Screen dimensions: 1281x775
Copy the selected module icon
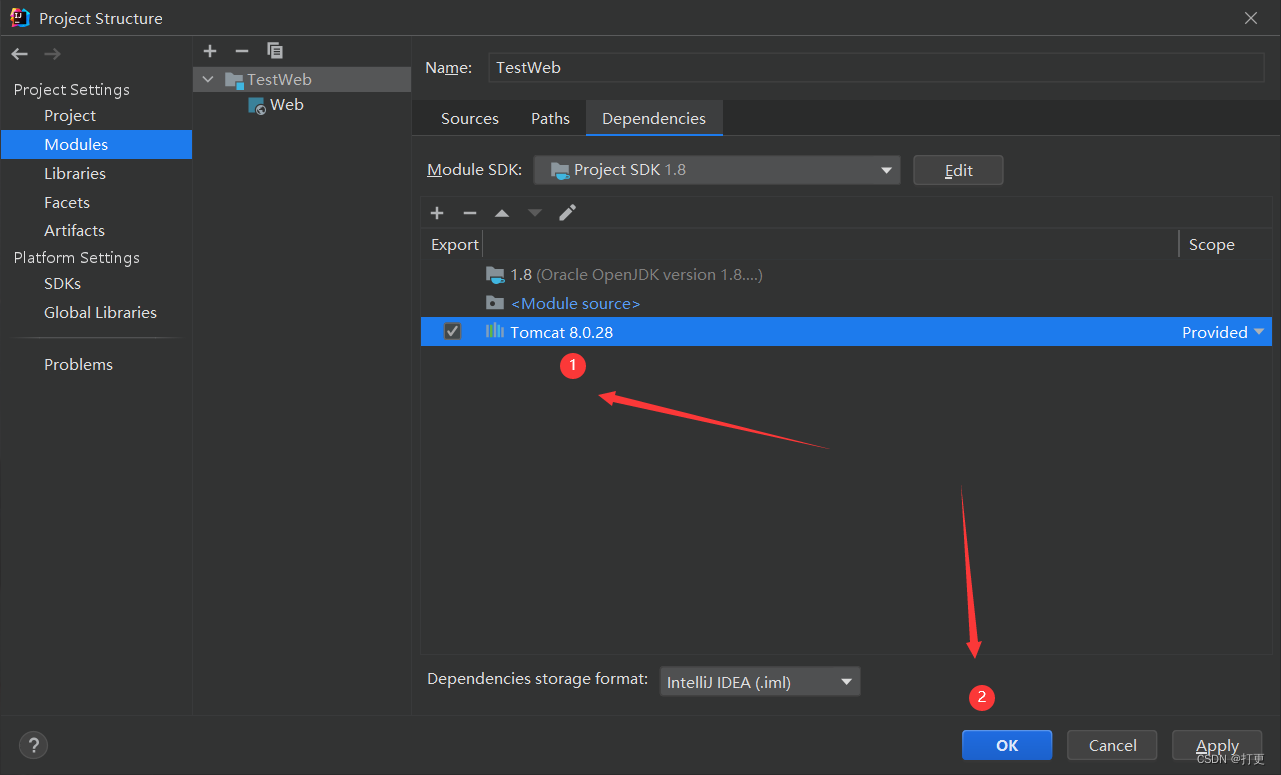tap(275, 51)
